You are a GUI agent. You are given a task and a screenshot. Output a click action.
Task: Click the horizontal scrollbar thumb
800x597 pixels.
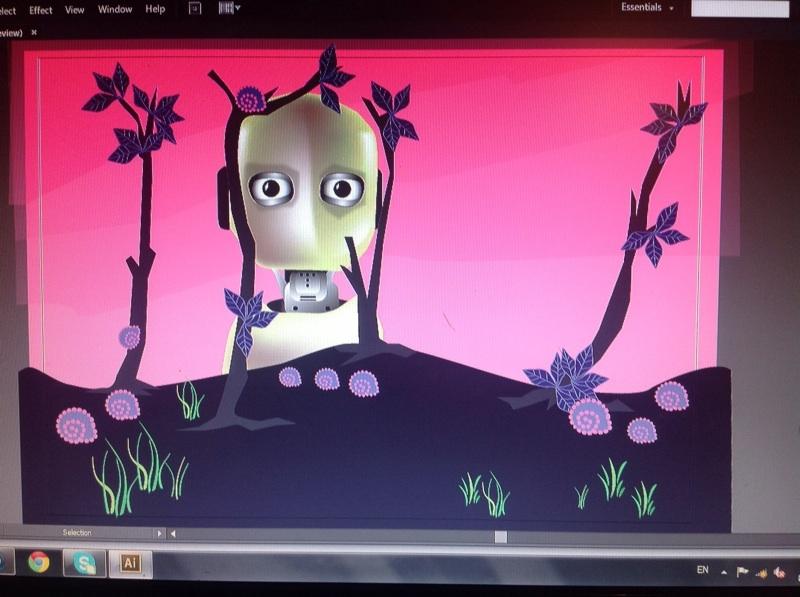pyautogui.click(x=500, y=536)
